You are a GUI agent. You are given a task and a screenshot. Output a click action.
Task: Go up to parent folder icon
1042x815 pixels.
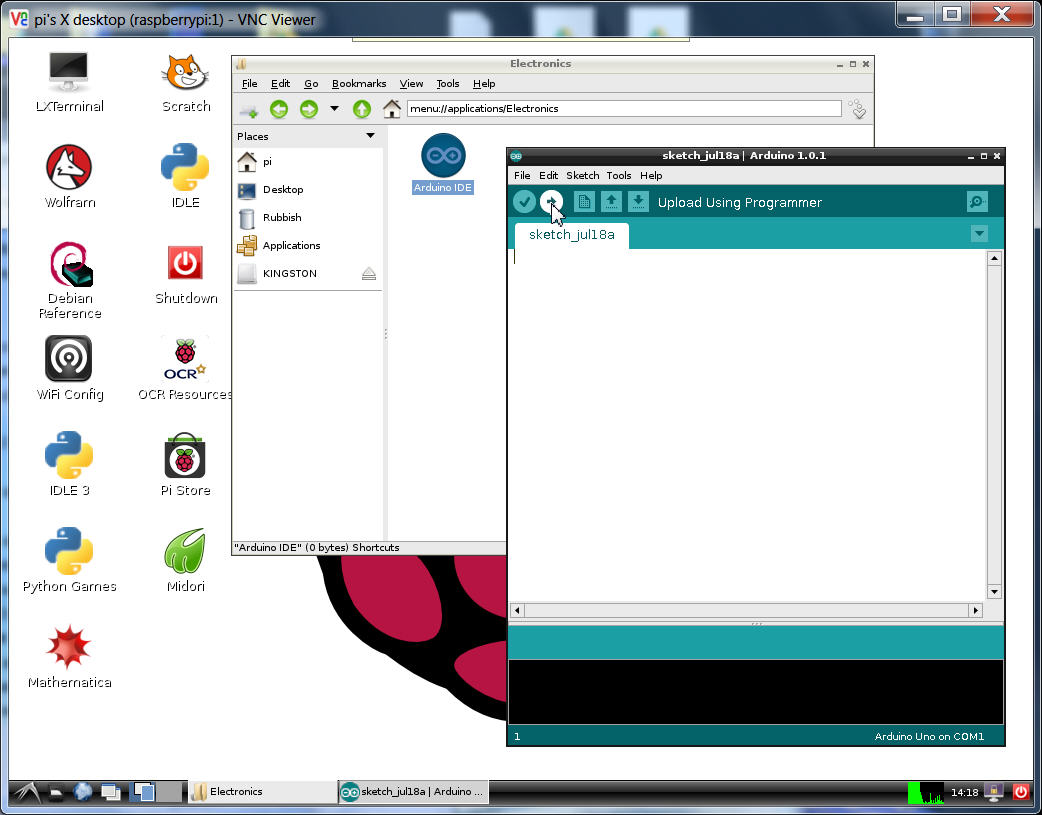point(362,109)
